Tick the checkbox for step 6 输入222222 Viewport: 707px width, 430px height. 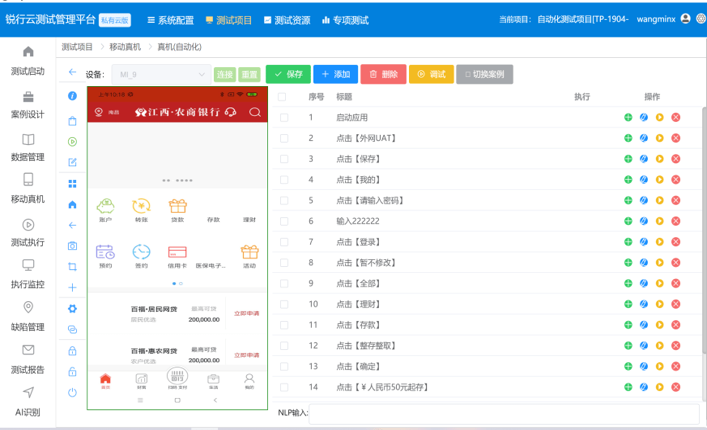pos(283,221)
